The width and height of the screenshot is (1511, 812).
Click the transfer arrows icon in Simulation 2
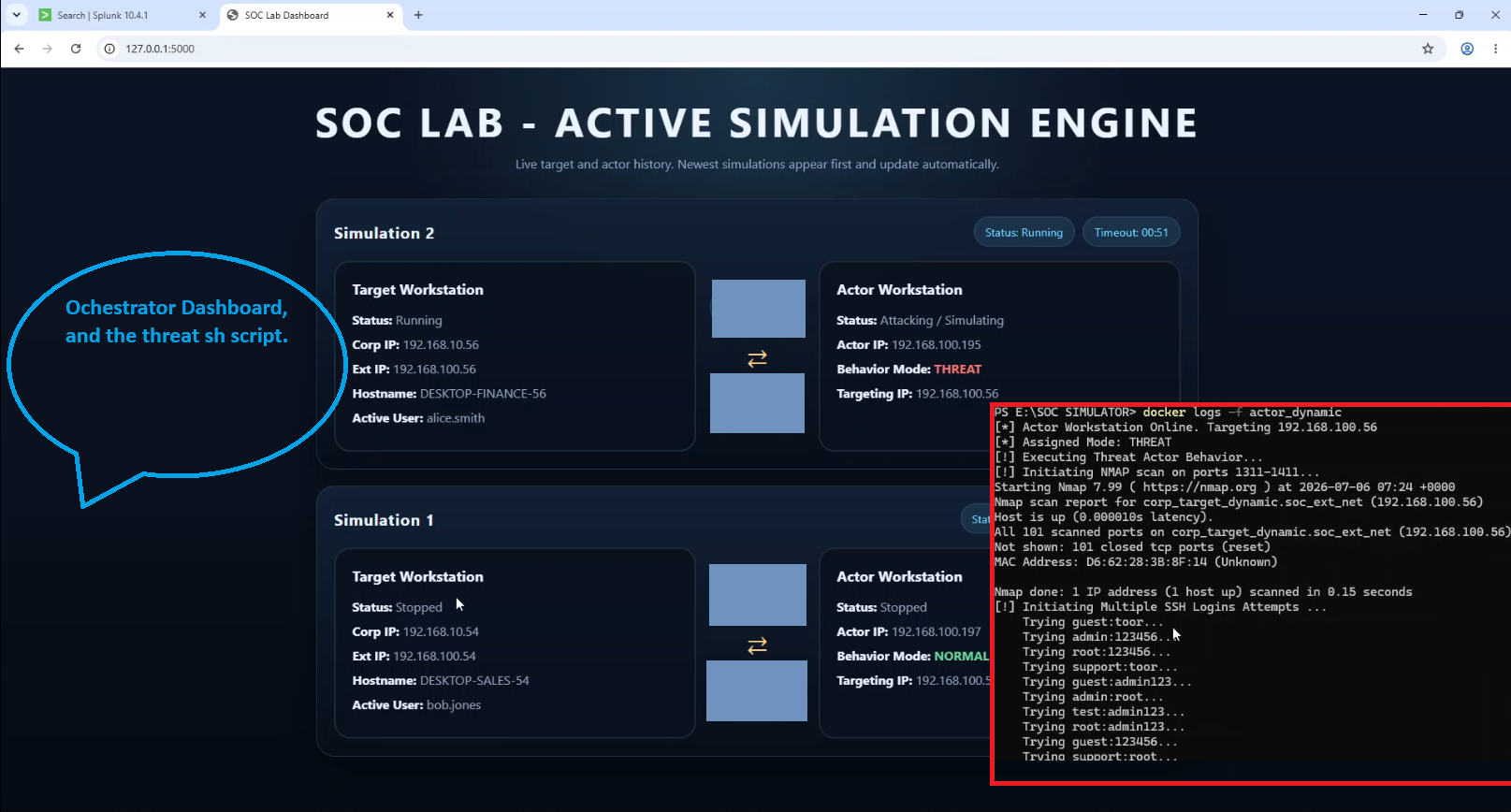pyautogui.click(x=757, y=358)
